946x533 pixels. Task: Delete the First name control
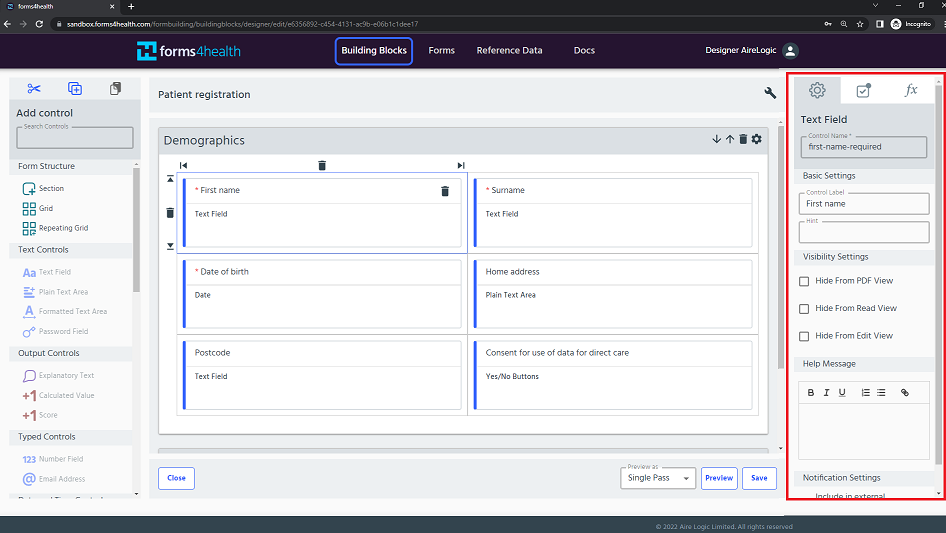pos(445,191)
